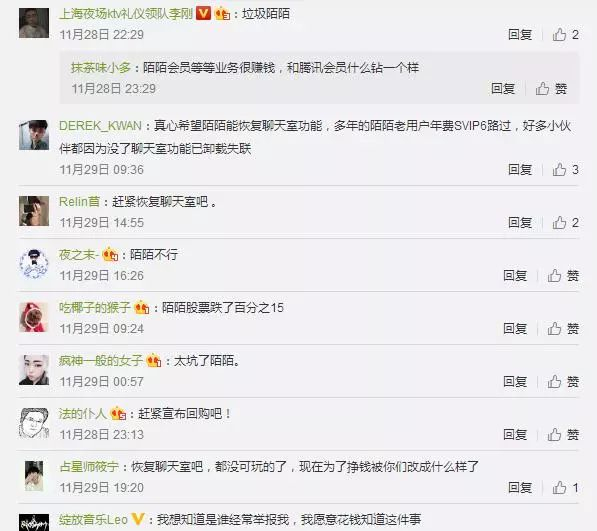Click the orange V badge beside 上海夜场ktv礼仪领队李刚

point(203,14)
